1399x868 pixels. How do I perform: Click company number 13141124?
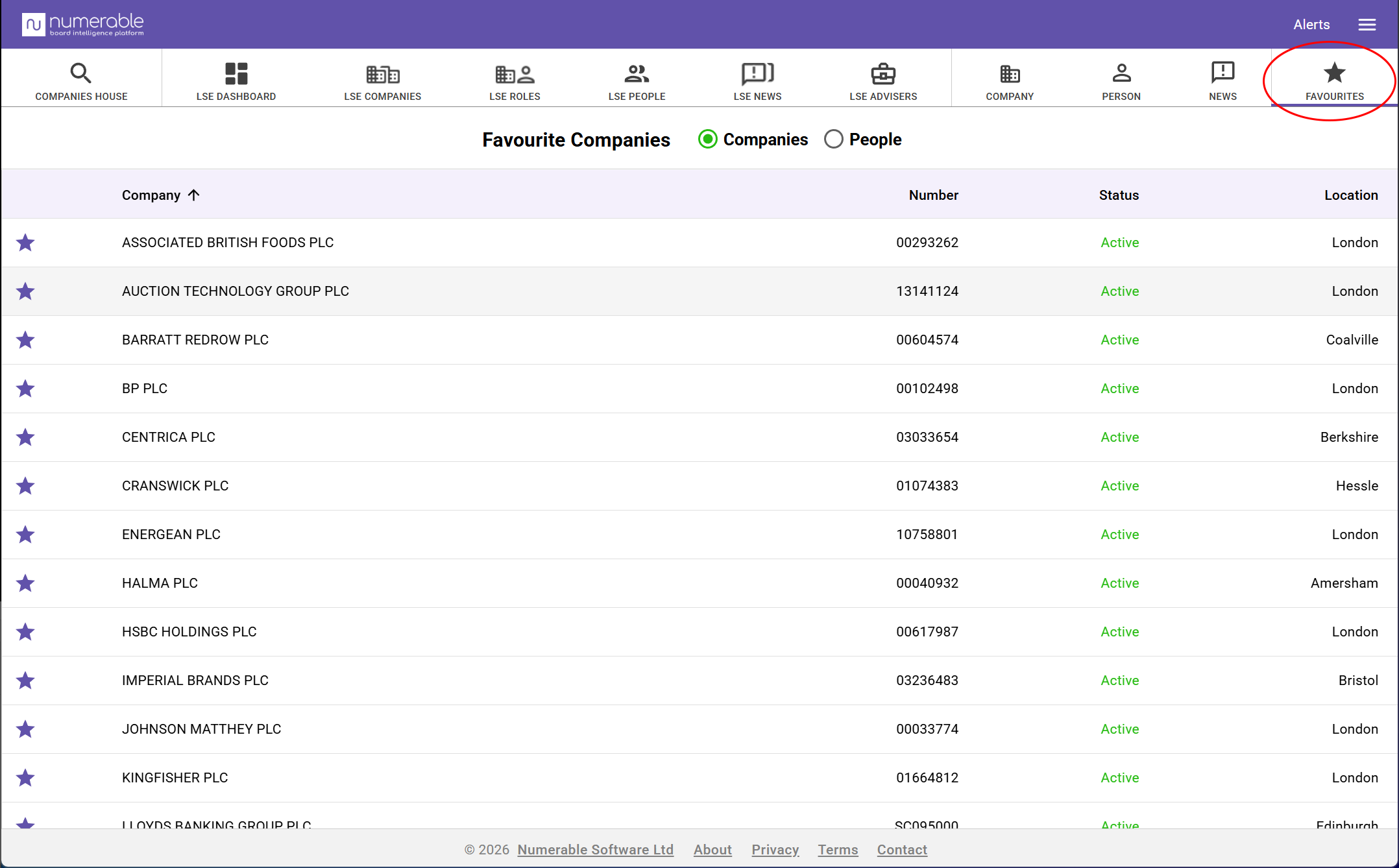point(927,291)
